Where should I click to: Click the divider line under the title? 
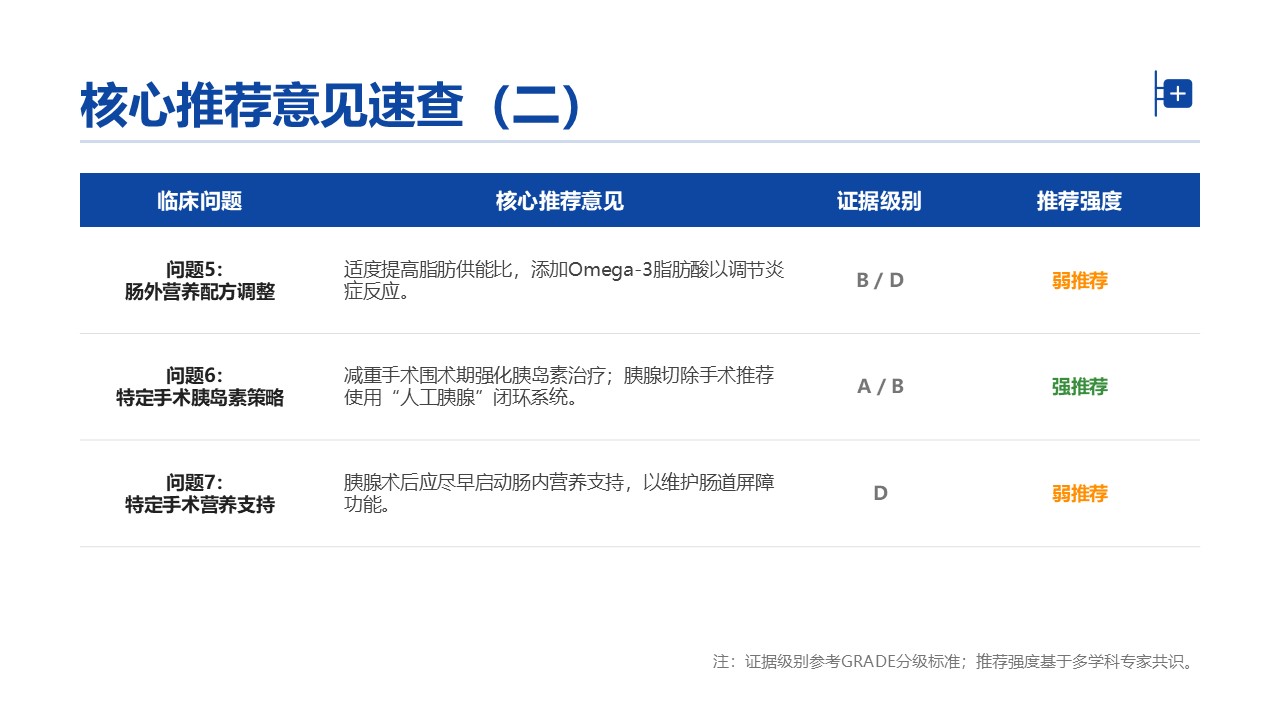point(640,141)
